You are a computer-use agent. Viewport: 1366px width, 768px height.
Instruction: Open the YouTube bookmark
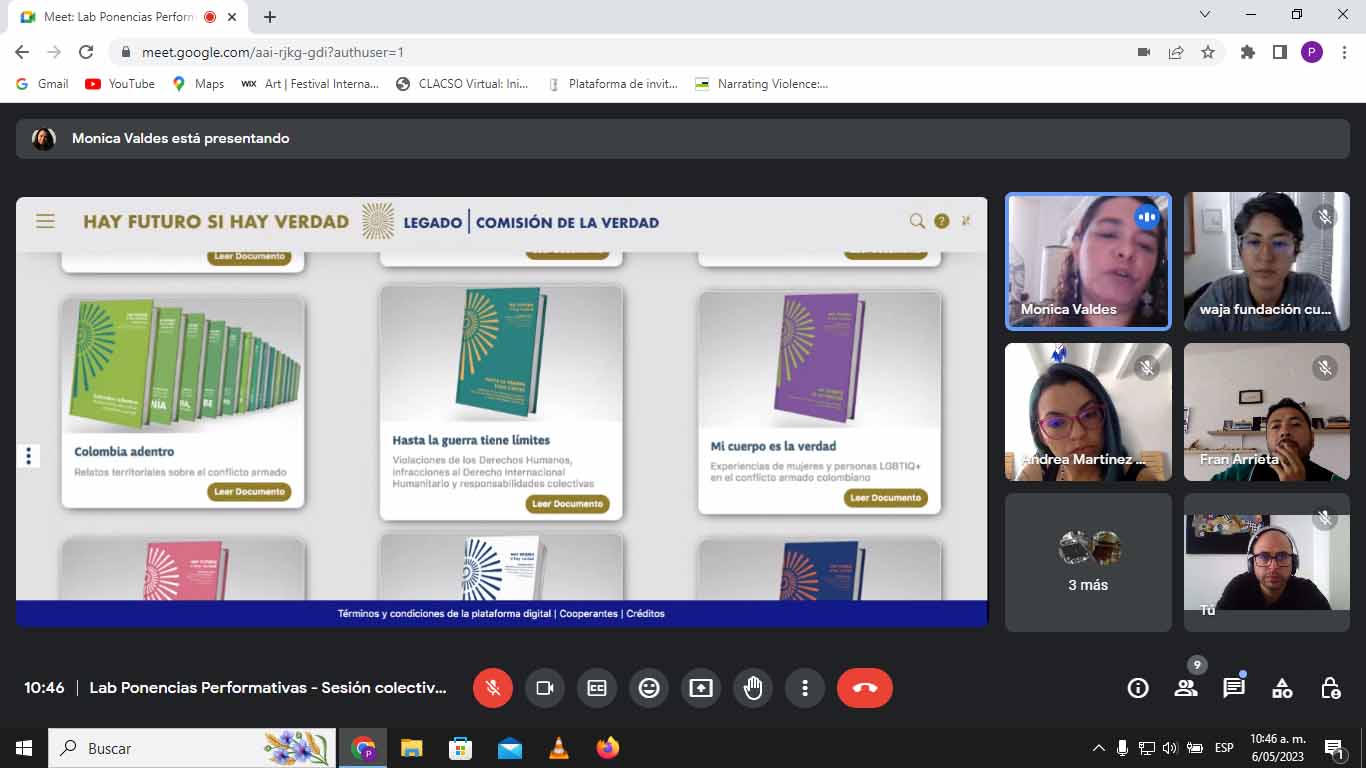pos(120,84)
